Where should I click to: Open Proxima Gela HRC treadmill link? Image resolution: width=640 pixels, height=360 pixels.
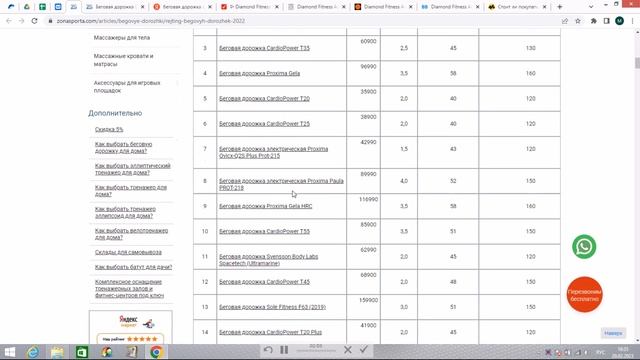pos(266,206)
